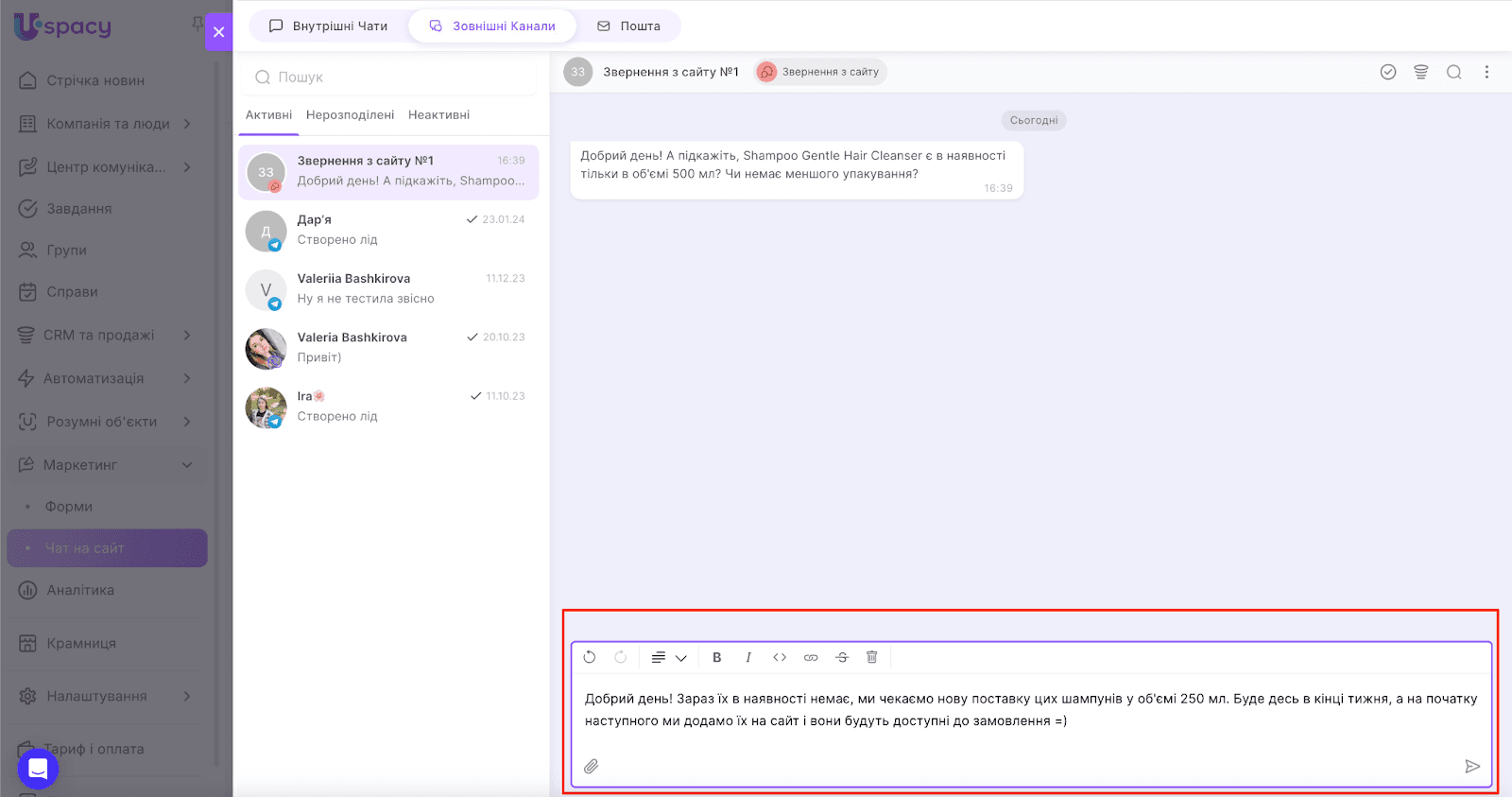The image size is (1512, 797).
Task: Close the sidebar with the purple X button
Action: click(x=218, y=31)
